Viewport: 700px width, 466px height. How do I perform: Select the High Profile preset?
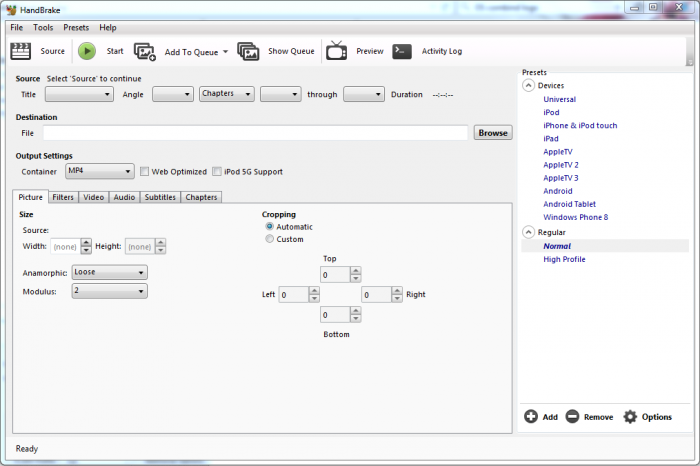pos(564,259)
